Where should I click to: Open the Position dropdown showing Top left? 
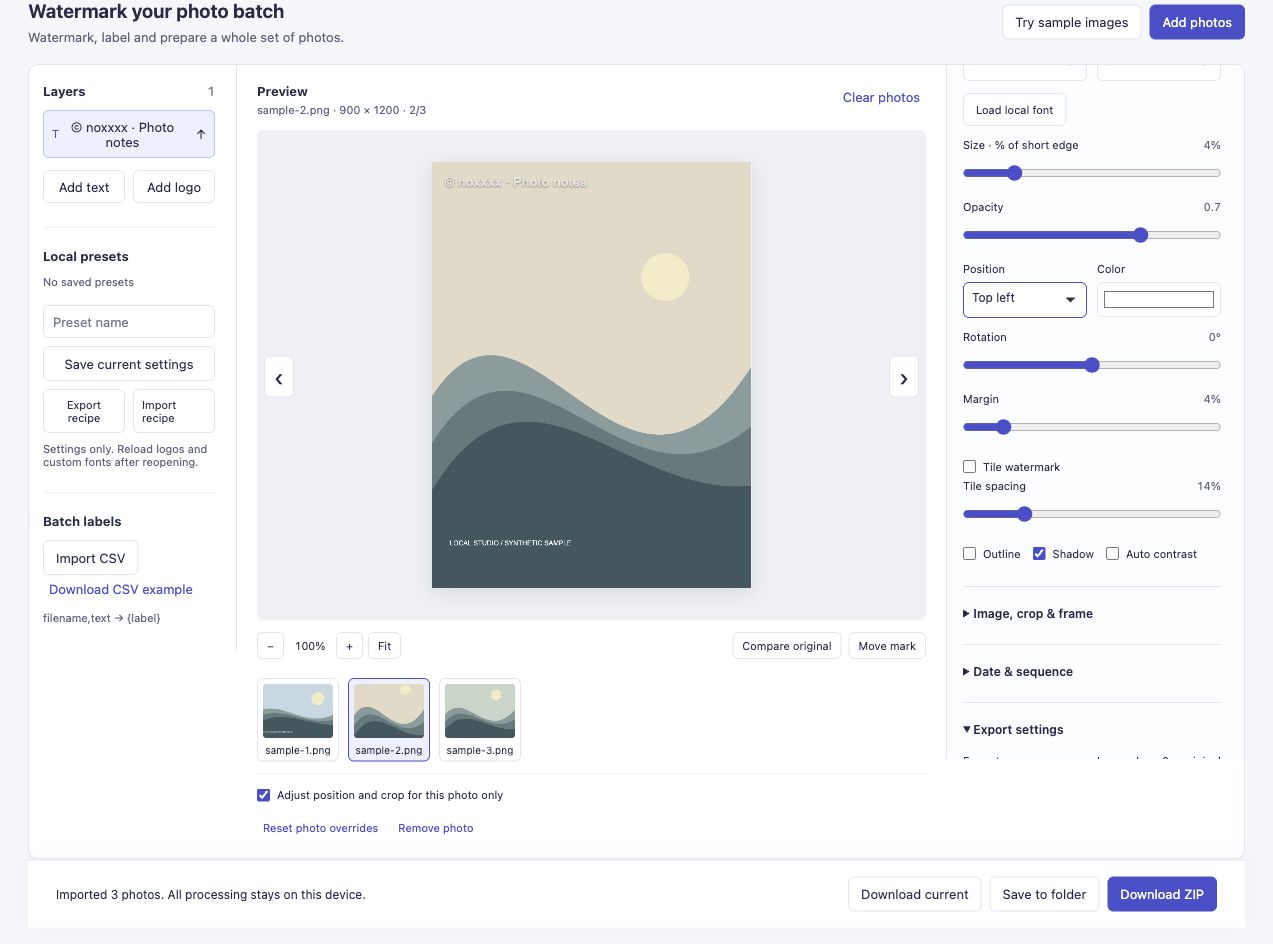[1024, 299]
